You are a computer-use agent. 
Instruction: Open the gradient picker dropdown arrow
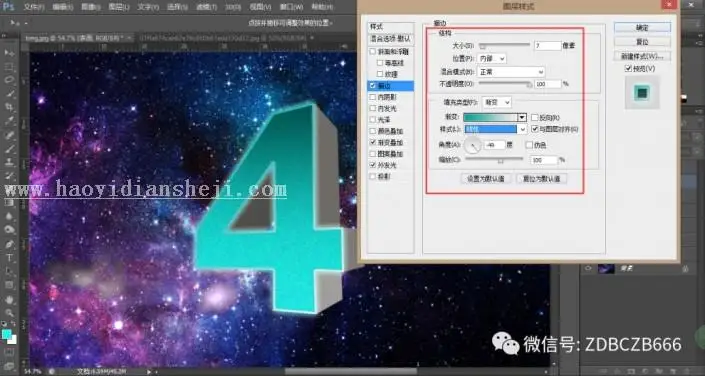pyautogui.click(x=522, y=117)
